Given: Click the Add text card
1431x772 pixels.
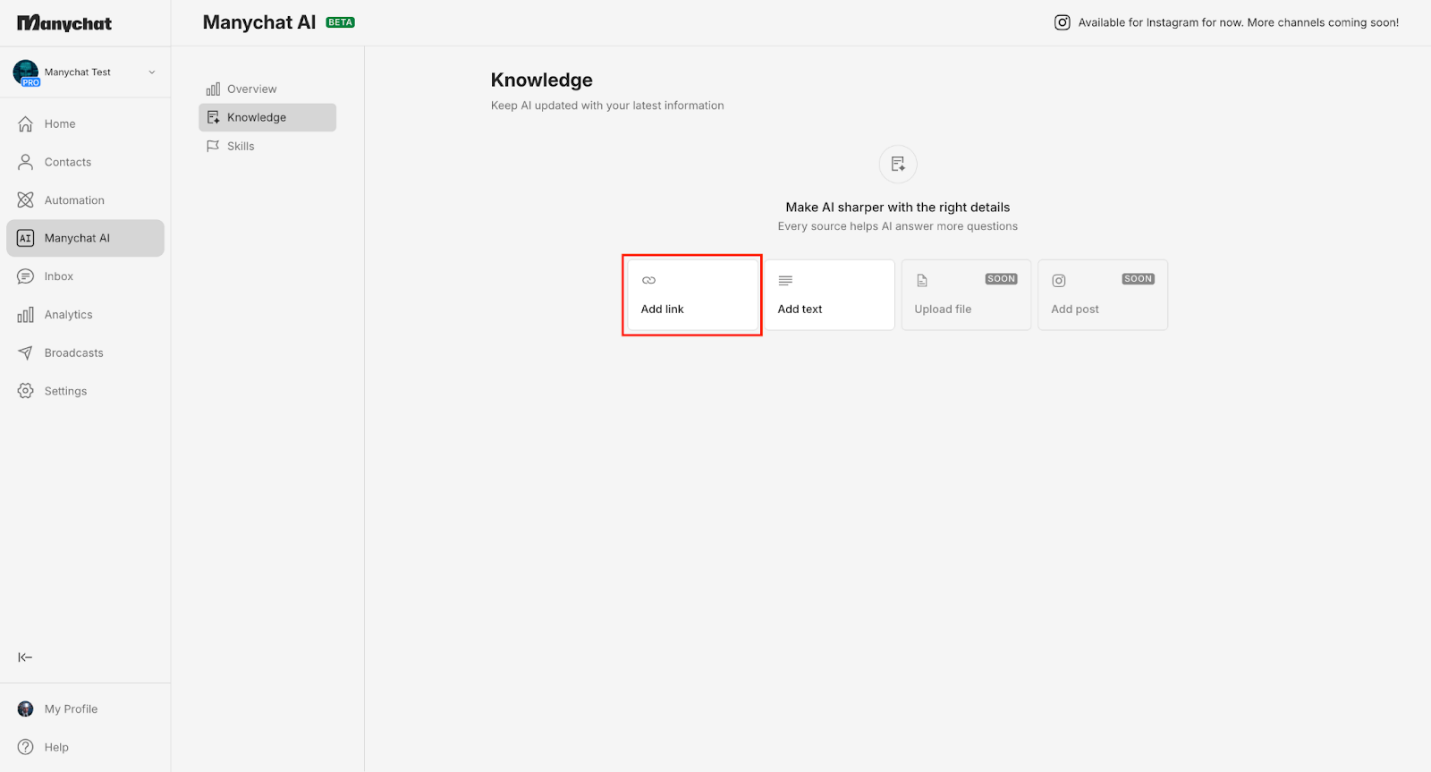Looking at the screenshot, I should (829, 295).
